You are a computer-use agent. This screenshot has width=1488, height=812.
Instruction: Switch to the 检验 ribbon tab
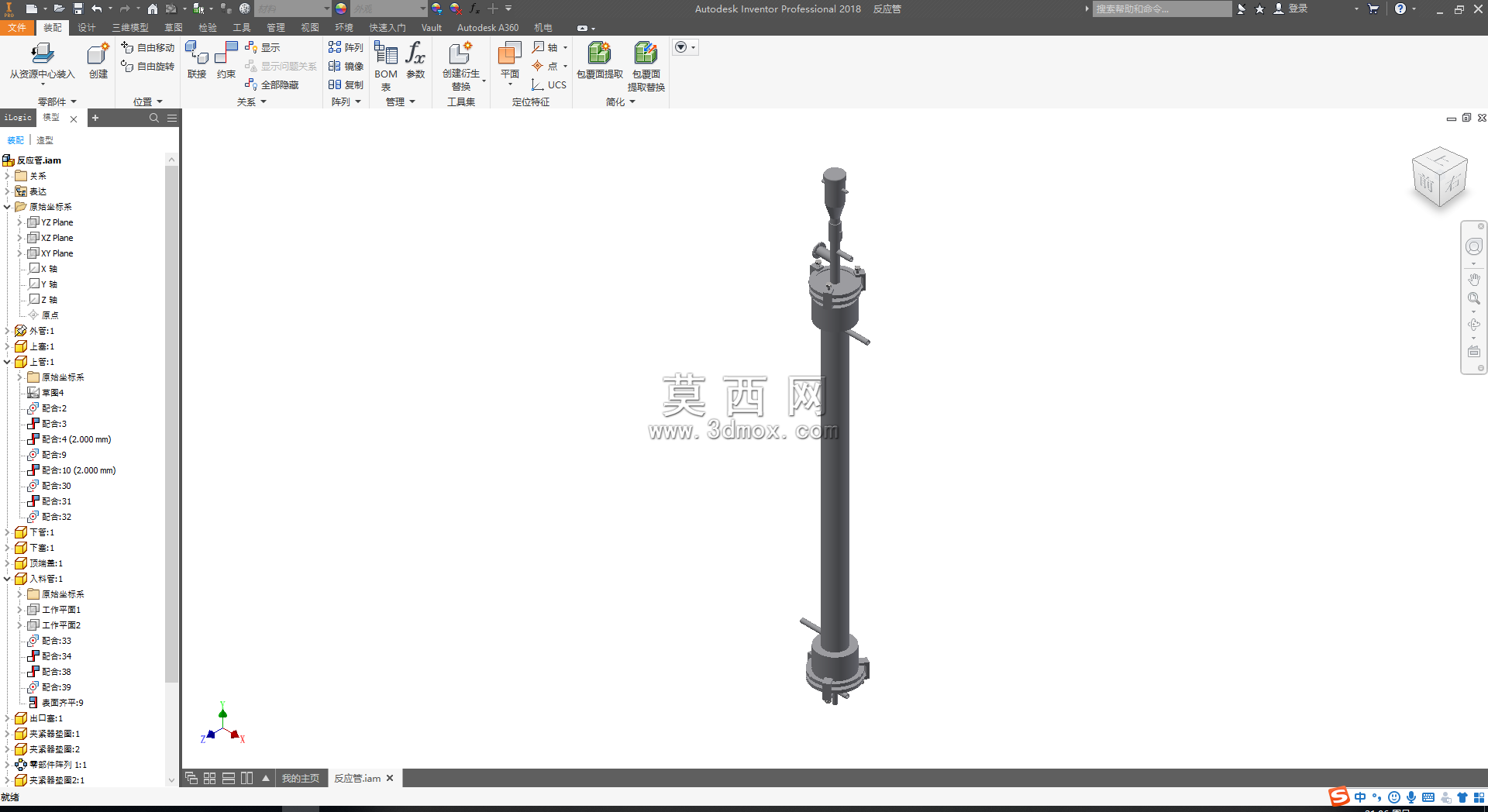[208, 27]
